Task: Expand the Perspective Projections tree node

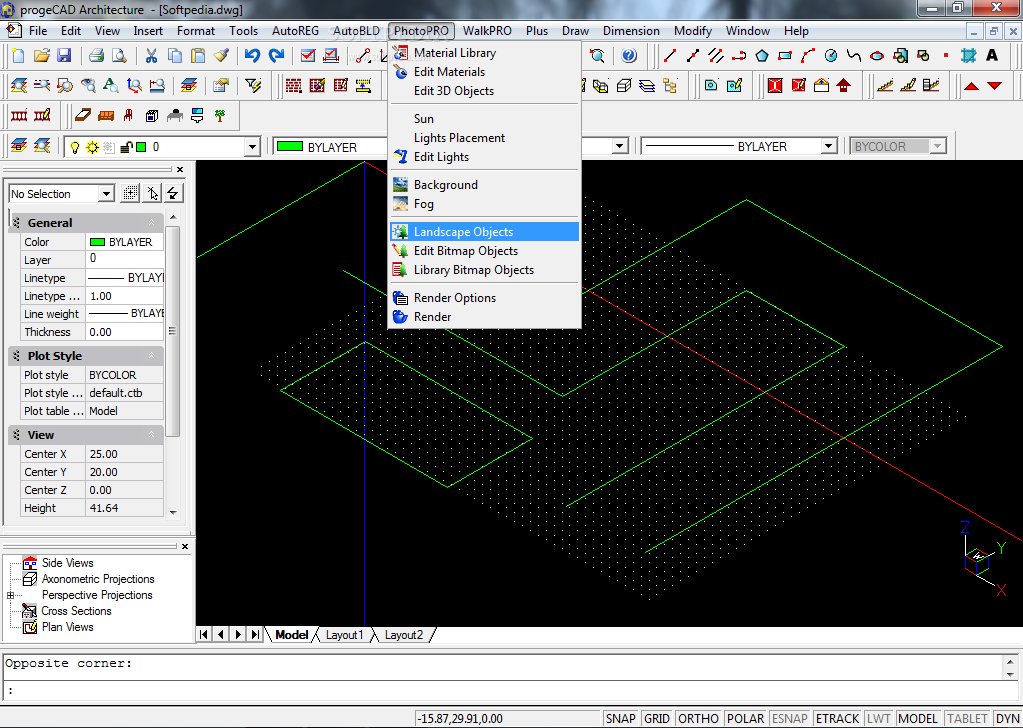Action: (10, 595)
